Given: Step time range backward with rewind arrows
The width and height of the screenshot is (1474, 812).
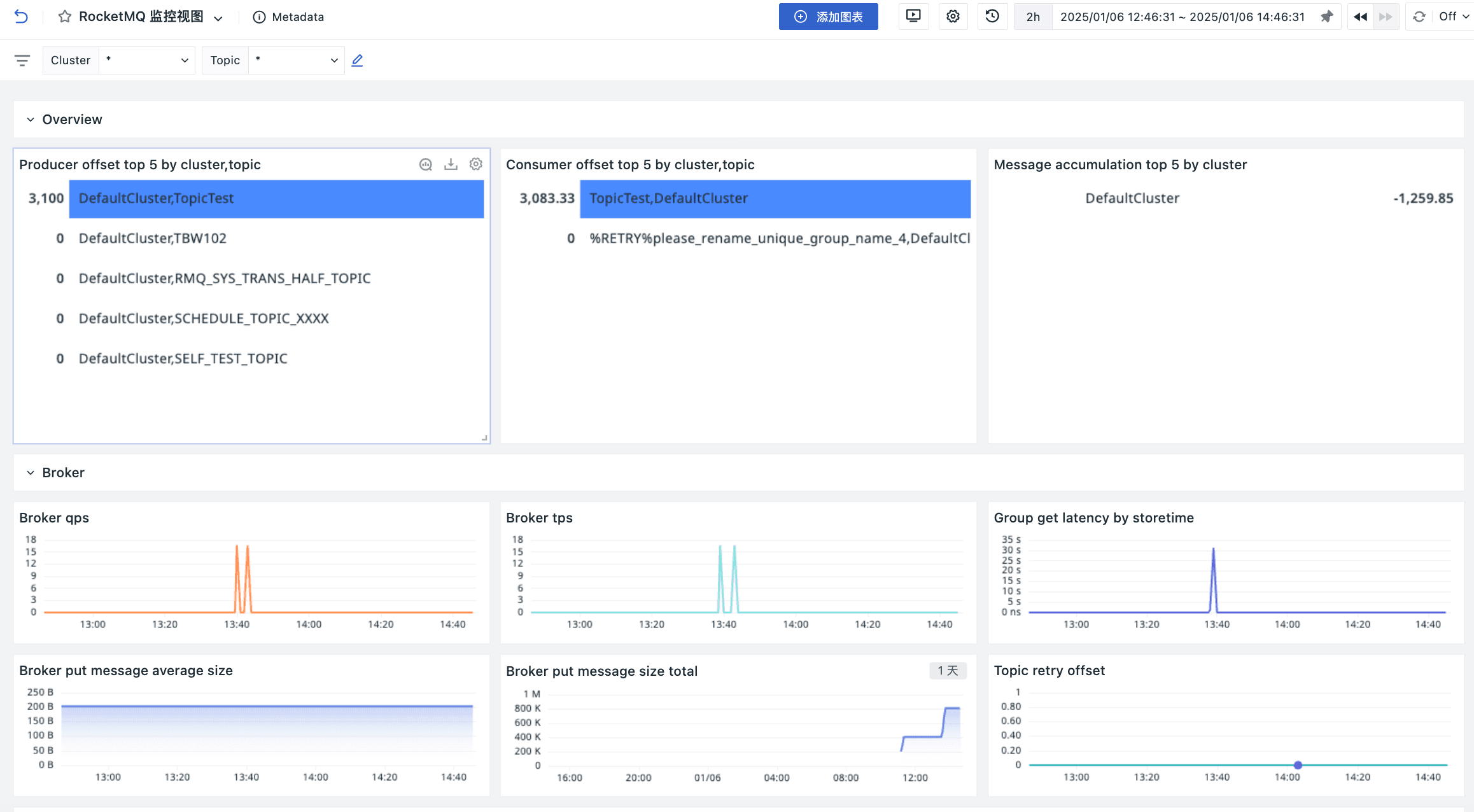Looking at the screenshot, I should click(x=1359, y=17).
